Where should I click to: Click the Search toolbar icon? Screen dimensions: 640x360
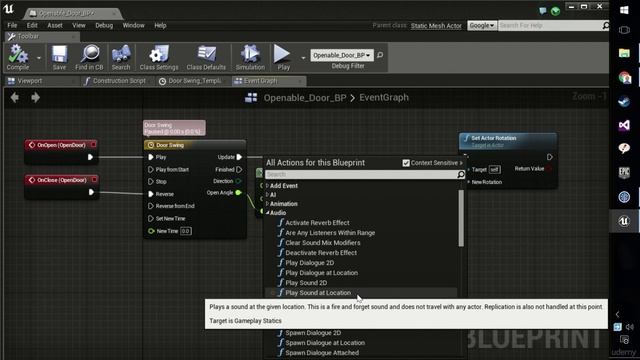121,57
